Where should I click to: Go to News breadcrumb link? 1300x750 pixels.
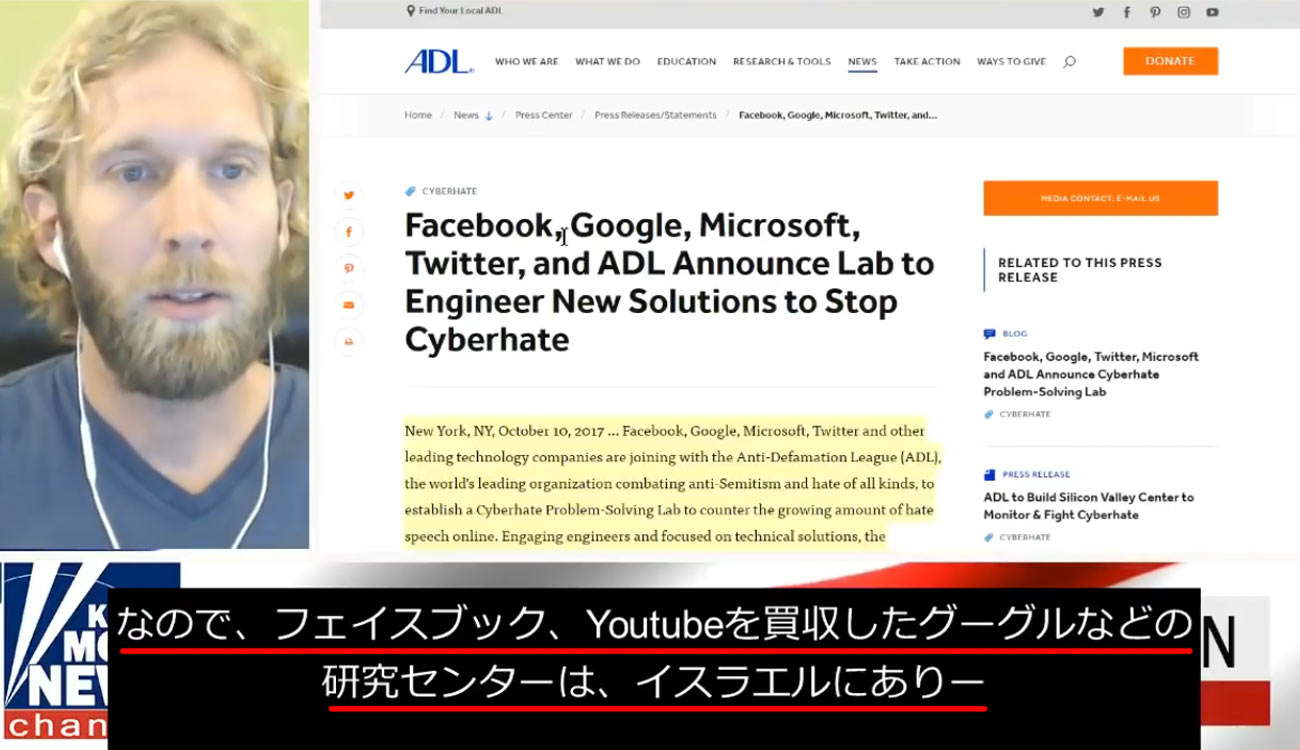click(x=466, y=115)
